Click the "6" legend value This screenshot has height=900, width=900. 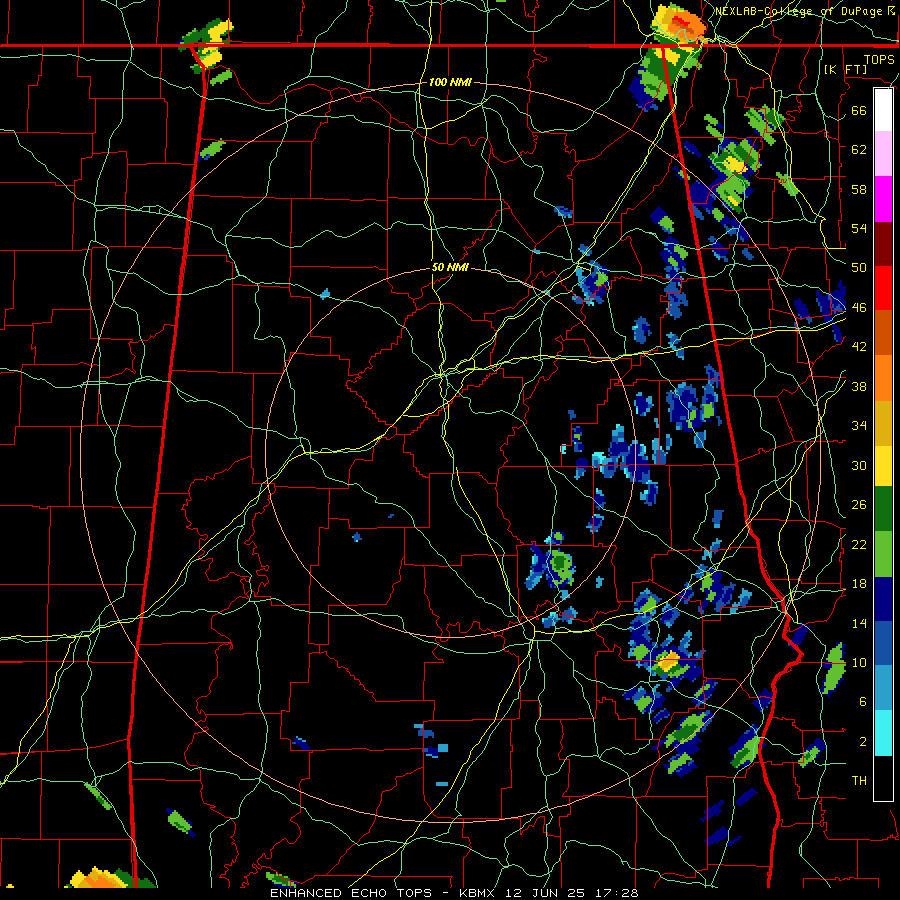[x=863, y=702]
